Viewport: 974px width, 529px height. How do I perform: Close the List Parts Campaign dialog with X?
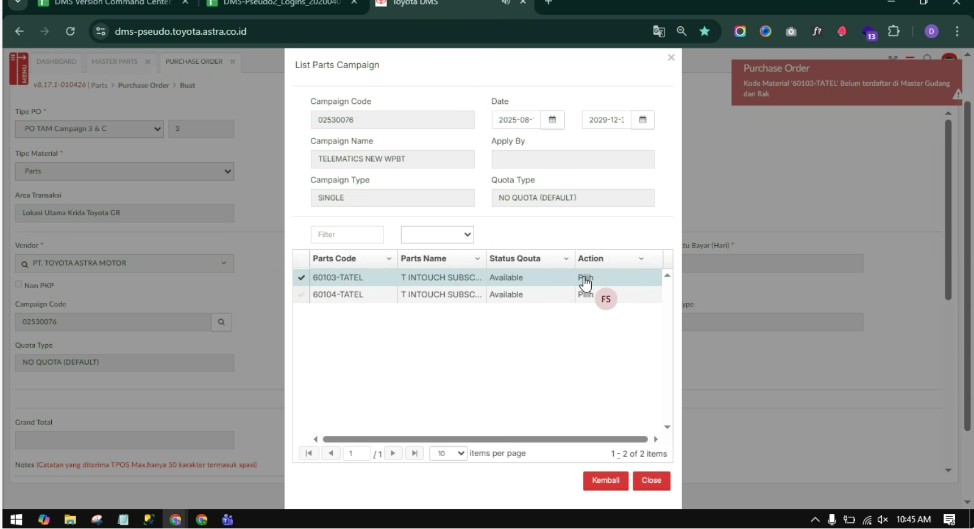click(671, 58)
